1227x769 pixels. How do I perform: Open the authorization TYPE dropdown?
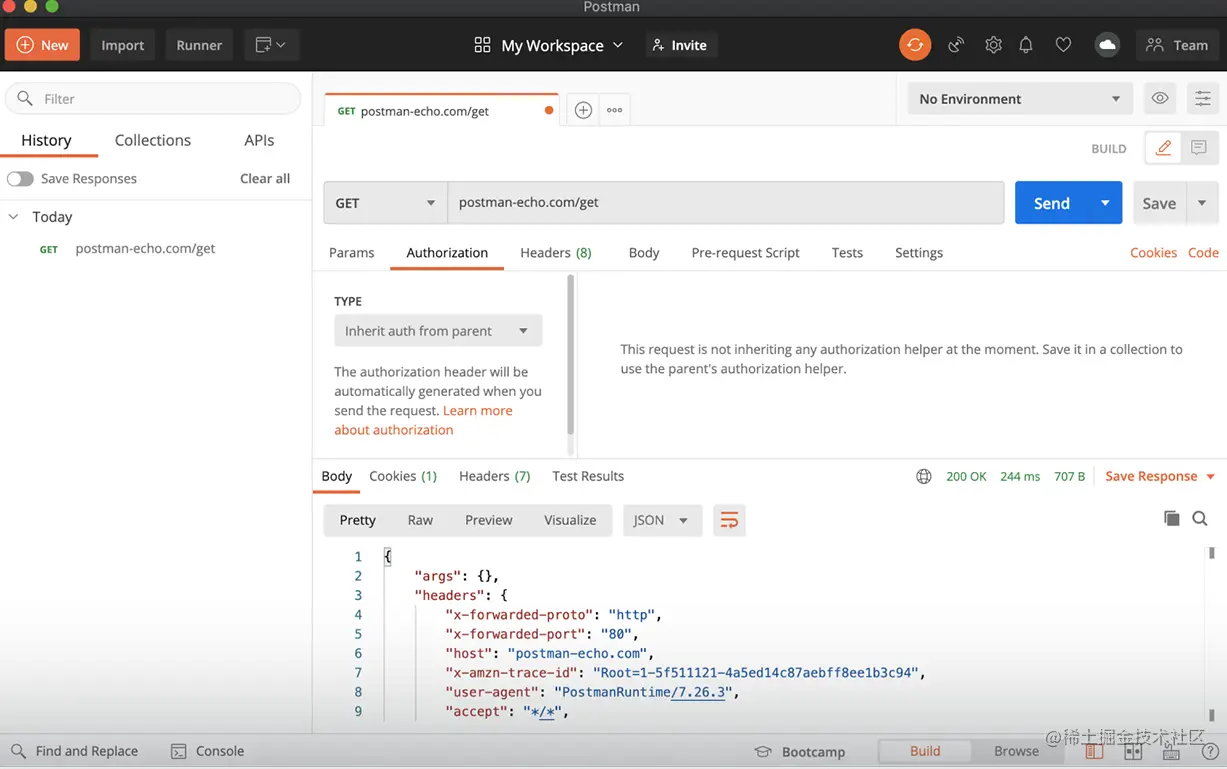pyautogui.click(x=438, y=330)
